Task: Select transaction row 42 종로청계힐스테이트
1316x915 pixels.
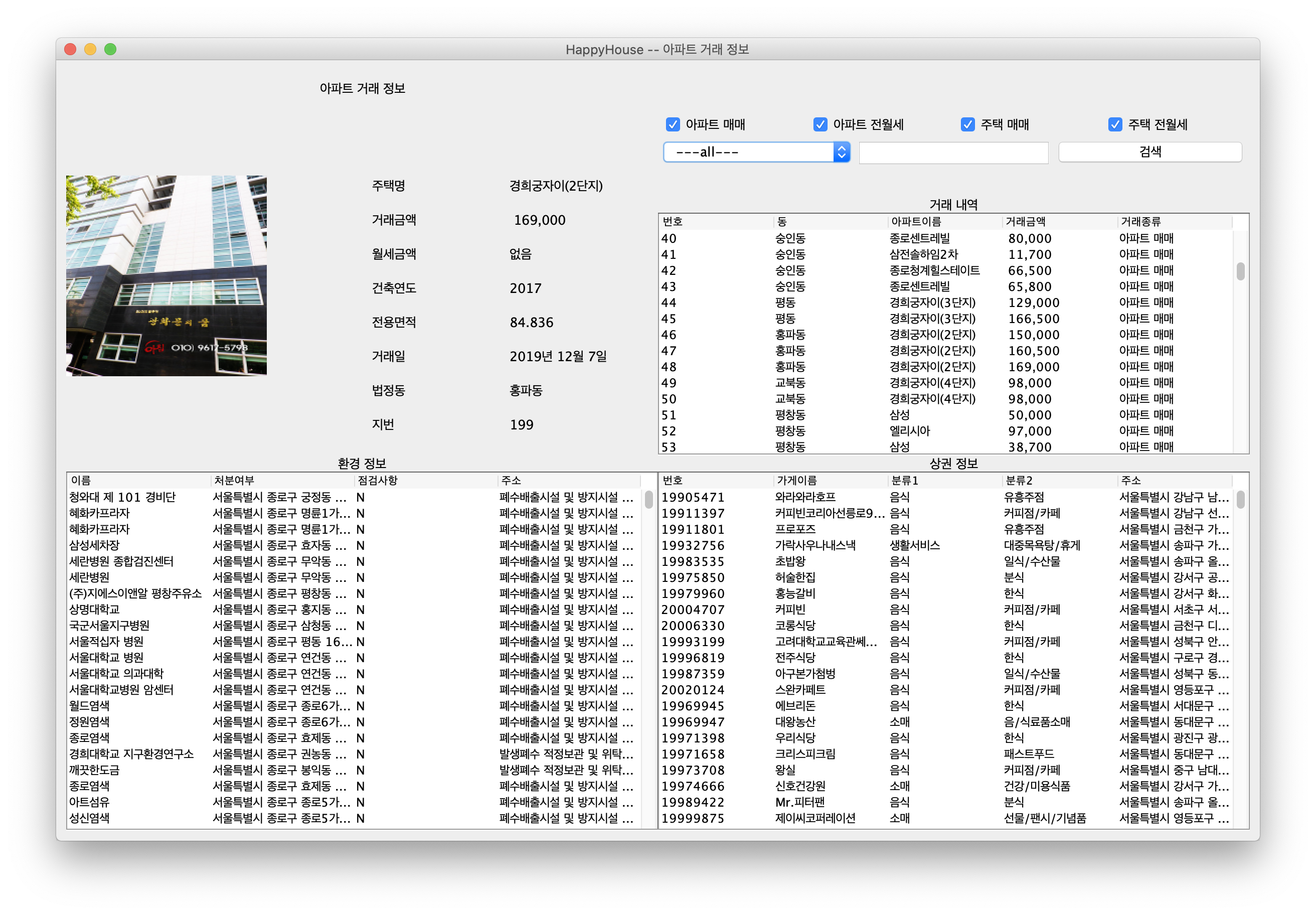Action: (x=934, y=270)
